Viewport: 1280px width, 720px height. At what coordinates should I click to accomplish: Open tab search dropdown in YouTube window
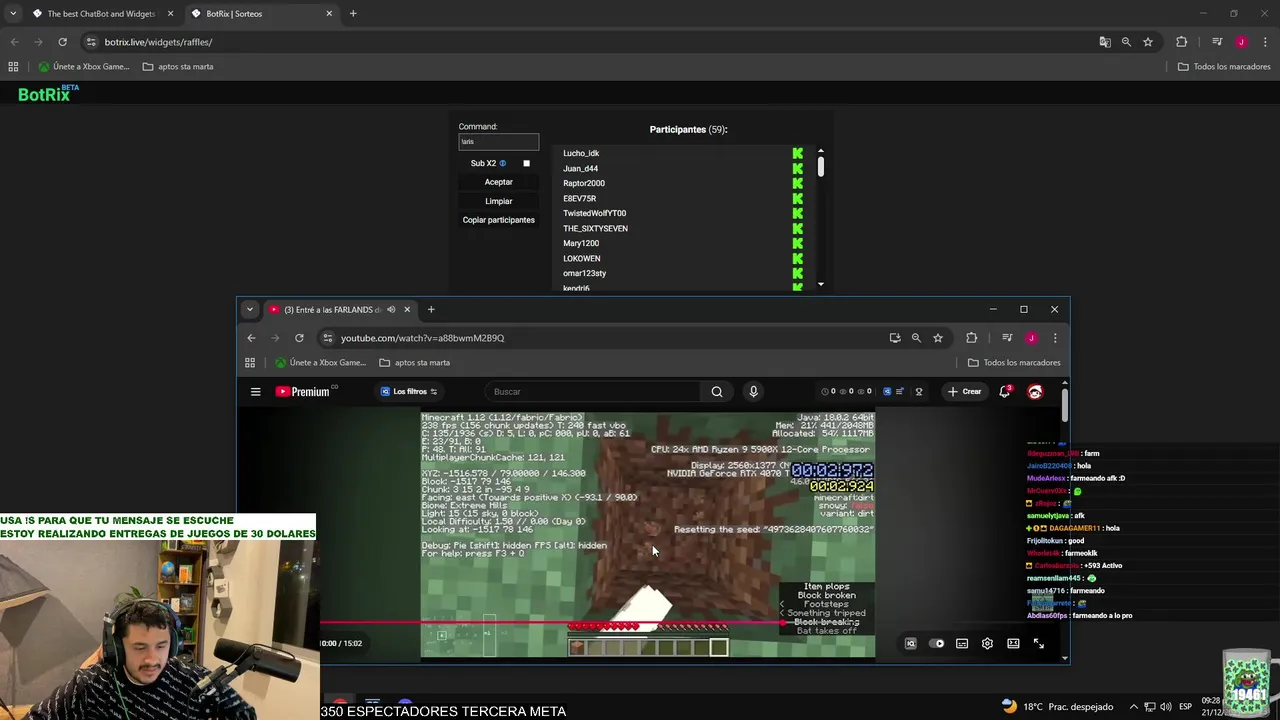(250, 309)
